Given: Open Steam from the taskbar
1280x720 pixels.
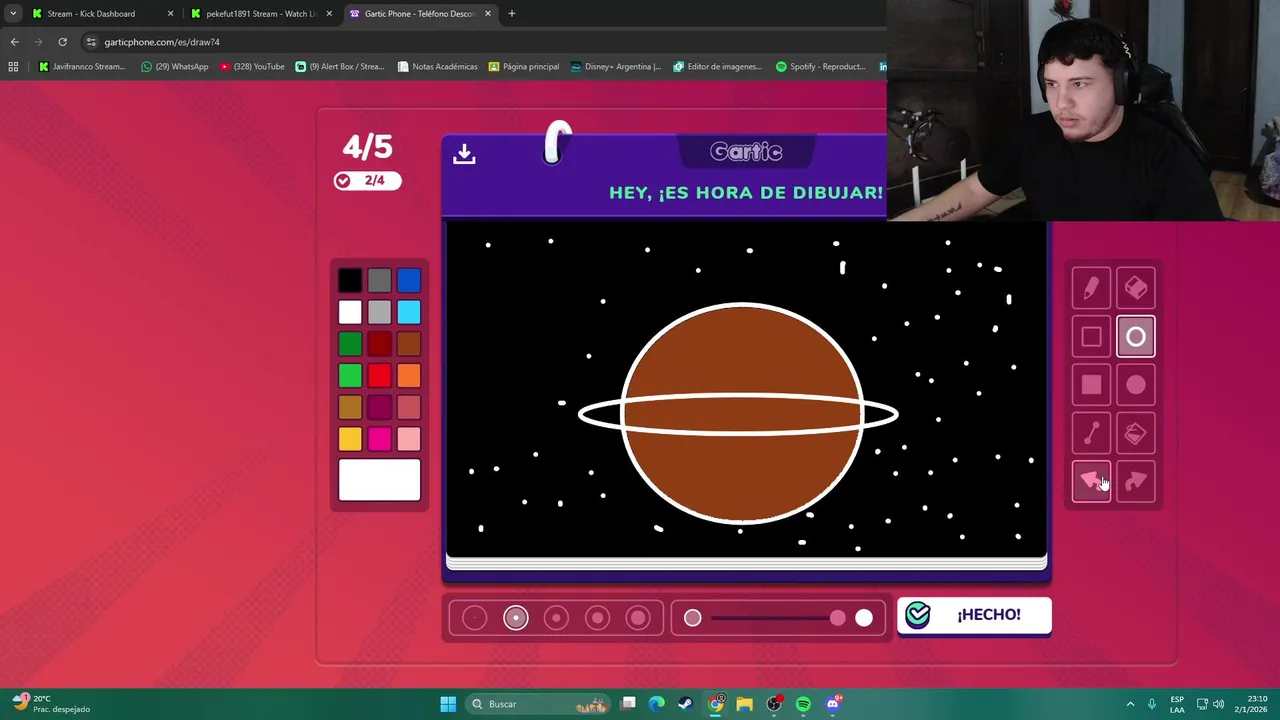Looking at the screenshot, I should [x=685, y=704].
